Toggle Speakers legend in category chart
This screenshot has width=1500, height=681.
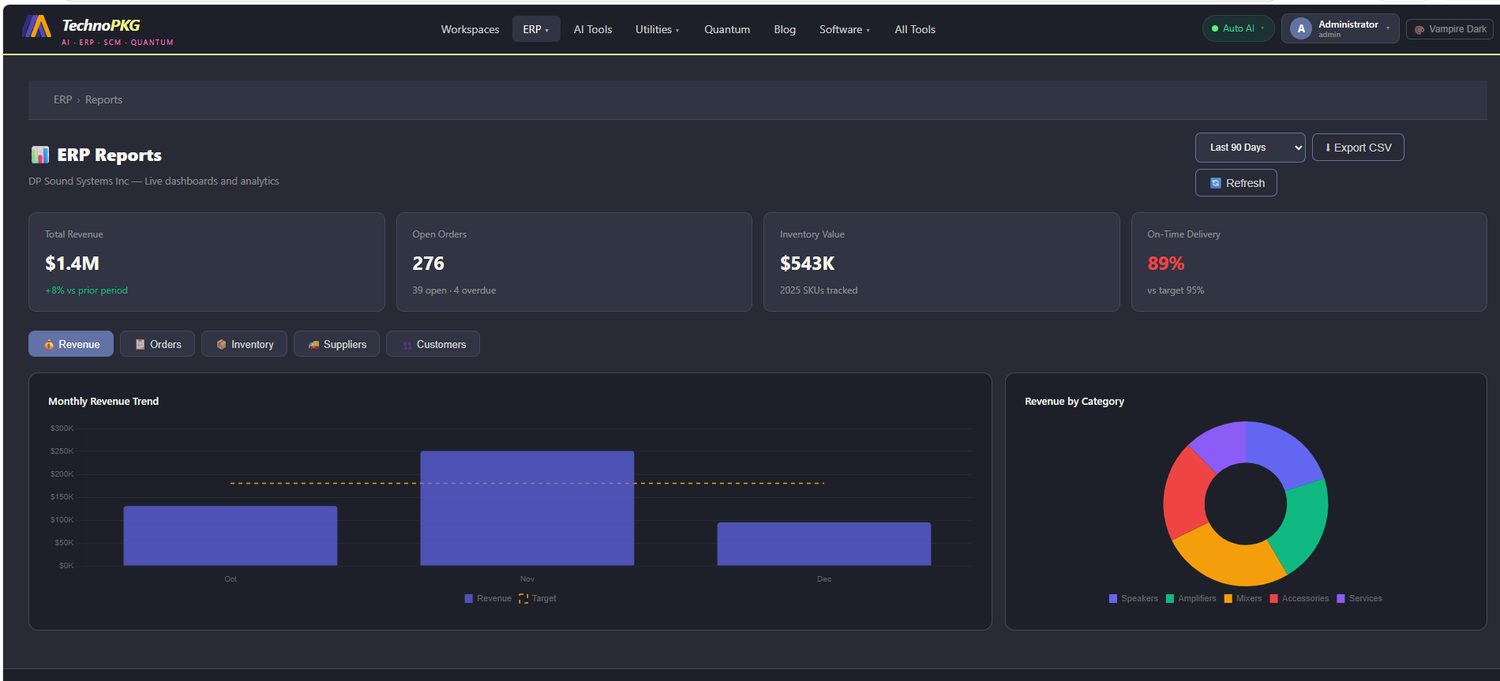1133,598
